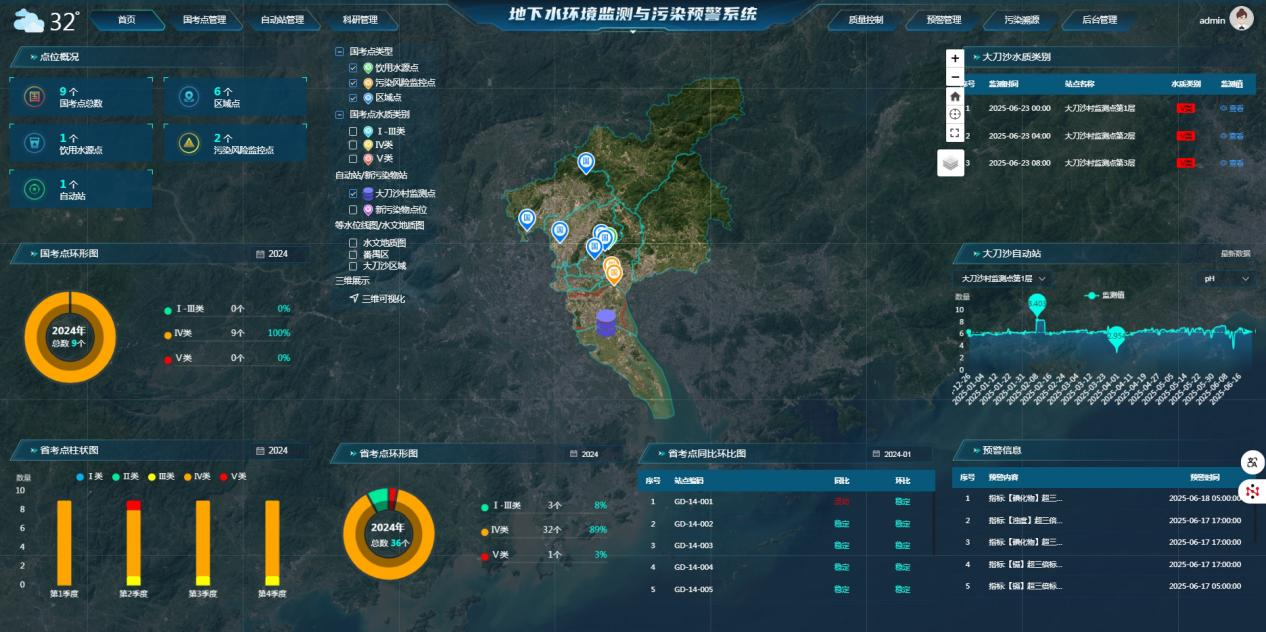This screenshot has width=1266, height=632.
Task: Click 三维可视化 link
Action: [382, 298]
